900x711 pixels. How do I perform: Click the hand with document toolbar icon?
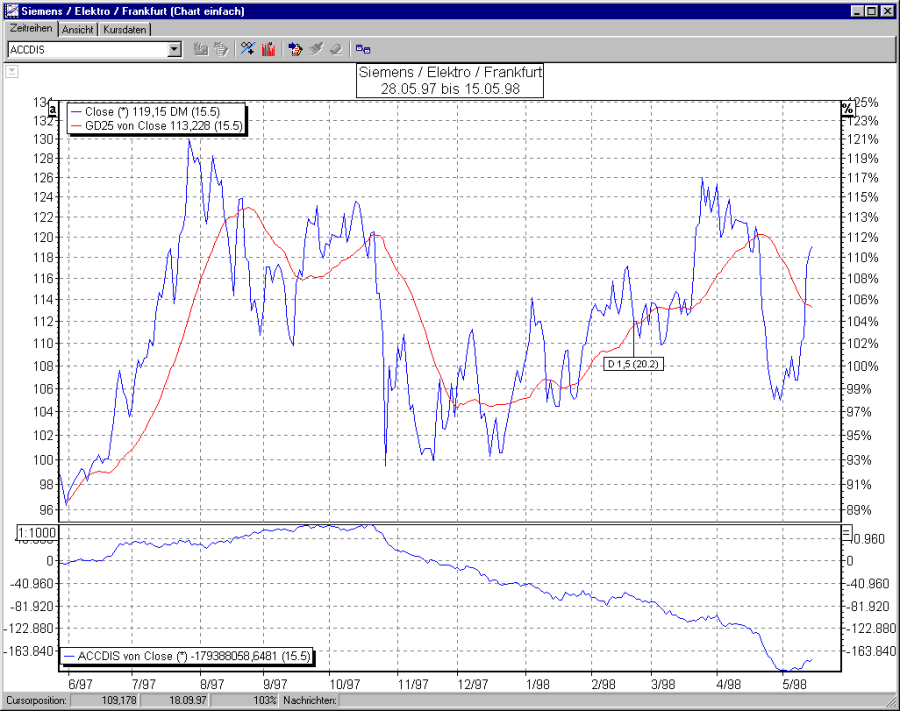pos(223,48)
